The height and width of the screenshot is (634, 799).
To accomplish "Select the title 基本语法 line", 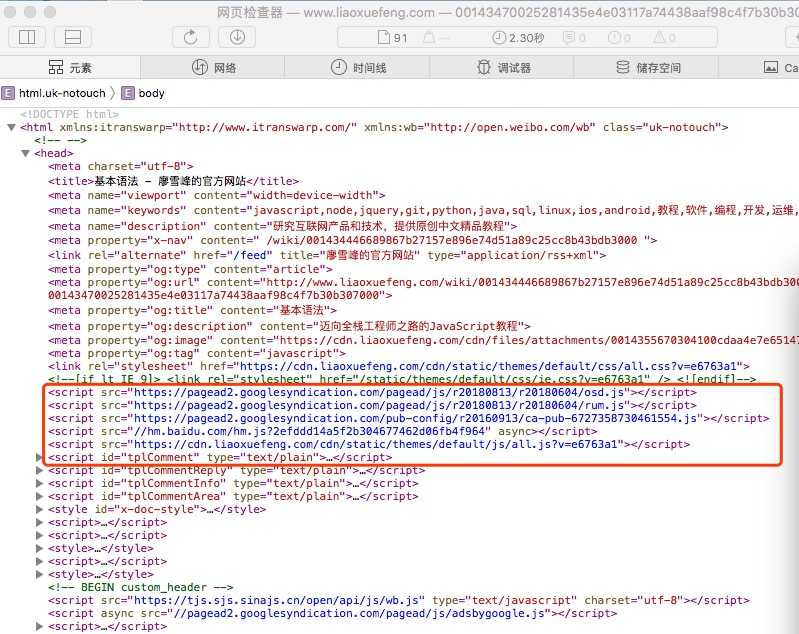I will pos(173,181).
